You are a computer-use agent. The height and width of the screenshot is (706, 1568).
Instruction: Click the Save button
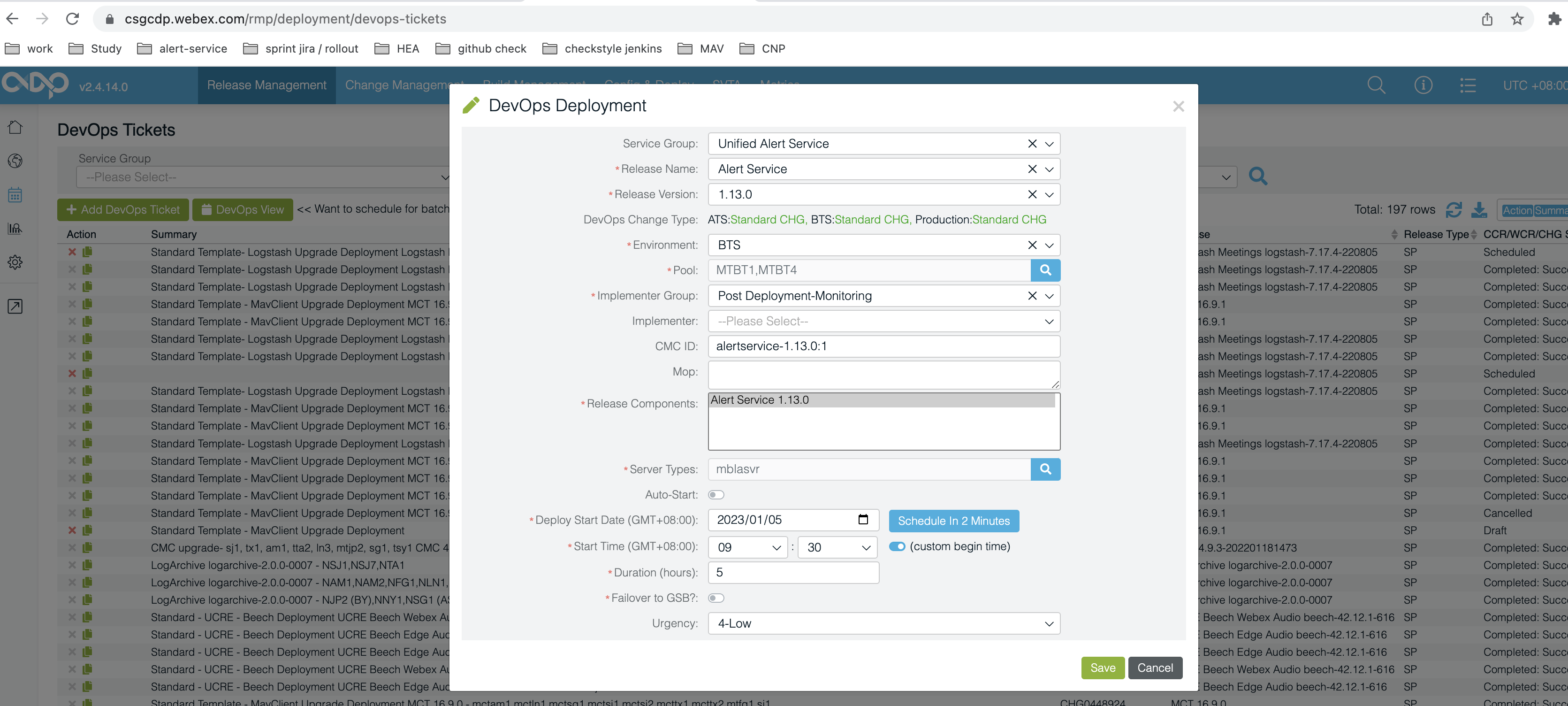pyautogui.click(x=1103, y=668)
